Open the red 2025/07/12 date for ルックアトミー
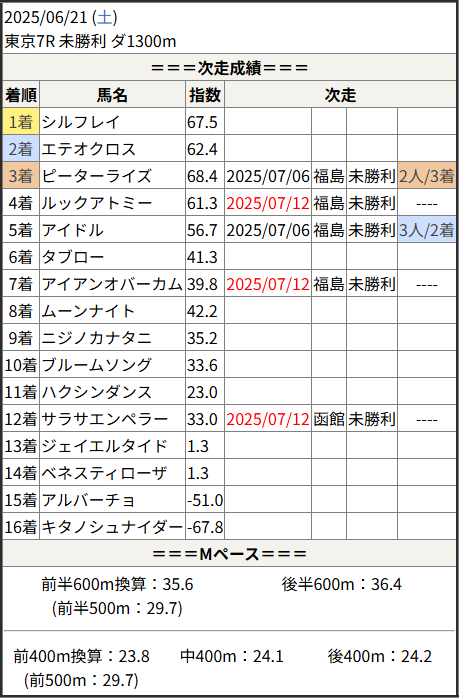This screenshot has height=698, width=459. click(268, 203)
